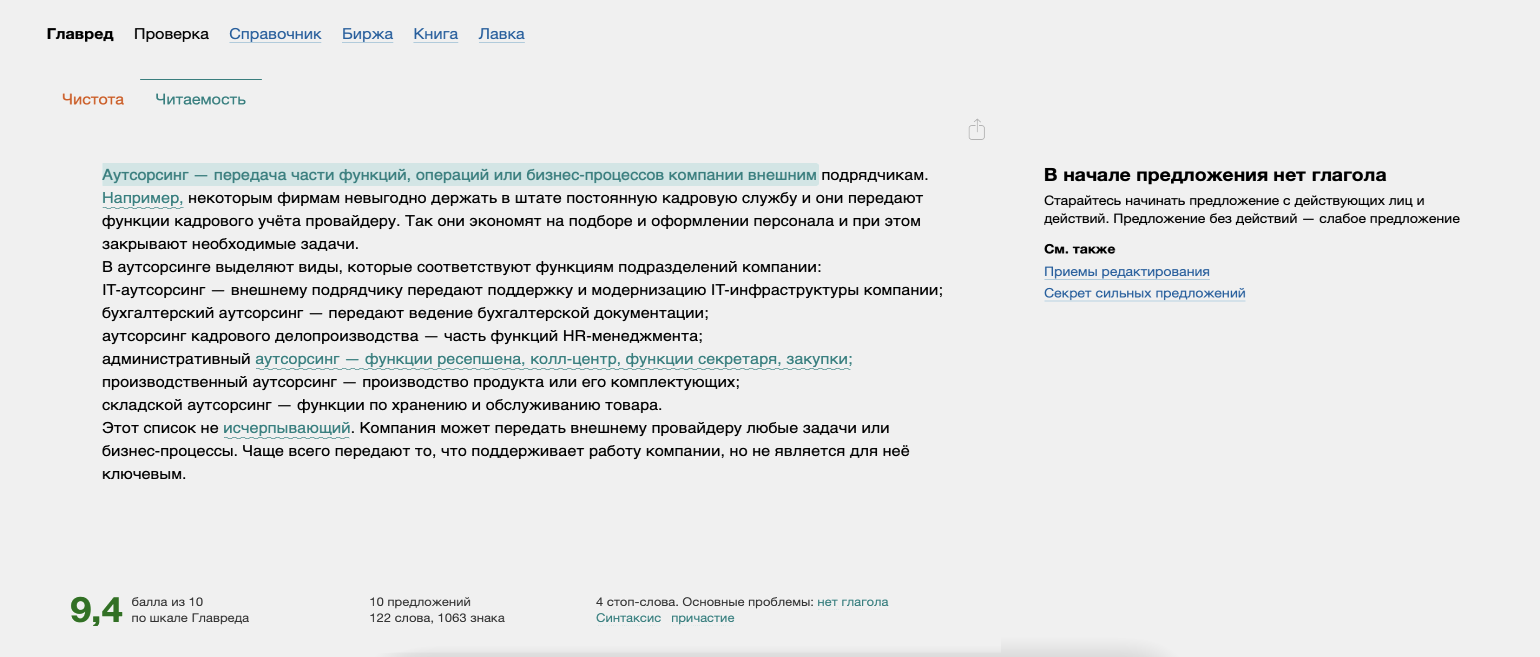Image resolution: width=1540 pixels, height=657 pixels.
Task: Click the Синтаксис problem link
Action: pyautogui.click(x=628, y=618)
